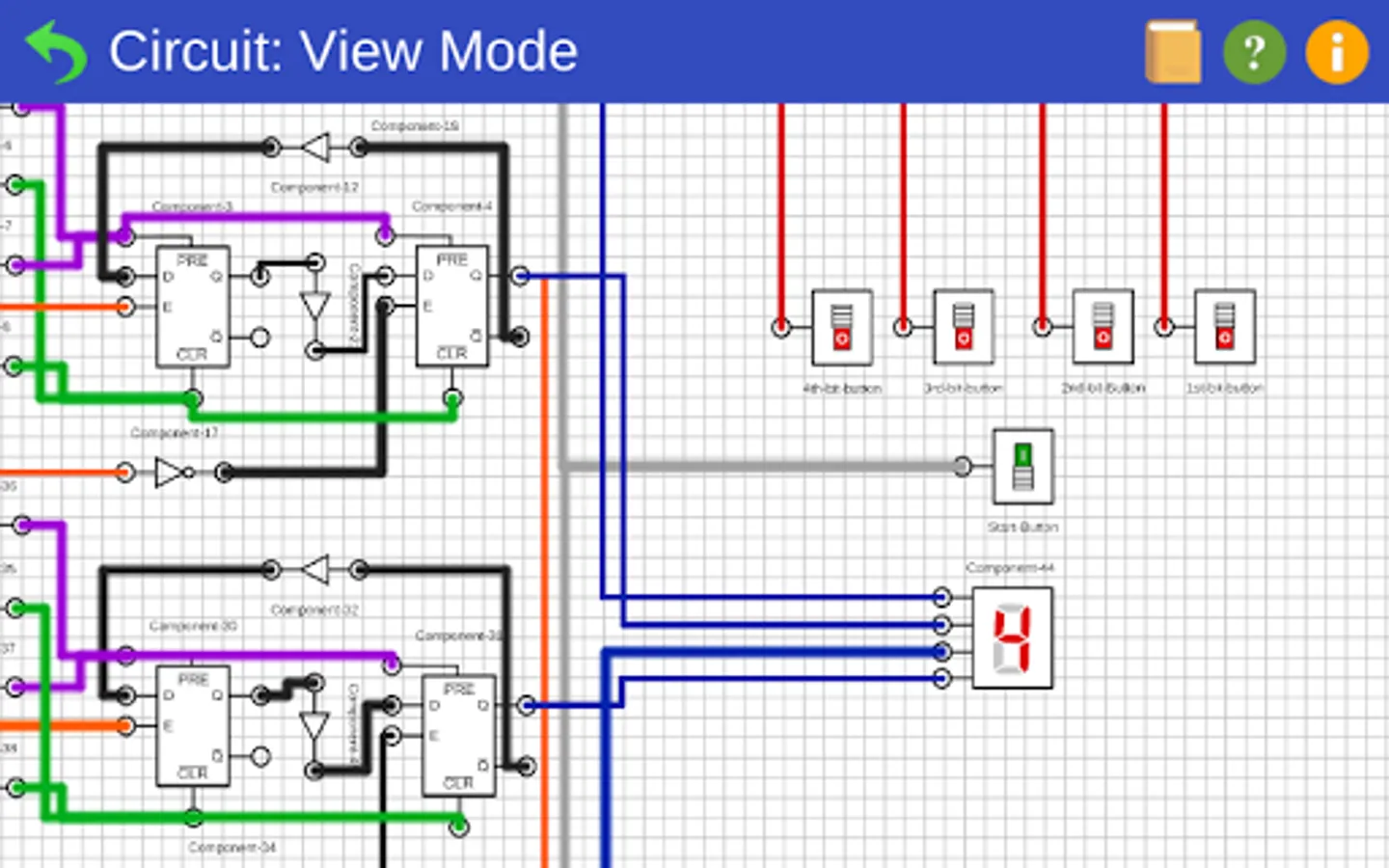Click Q output pin of Component-4
Image resolution: width=1389 pixels, height=868 pixels.
pos(520,277)
